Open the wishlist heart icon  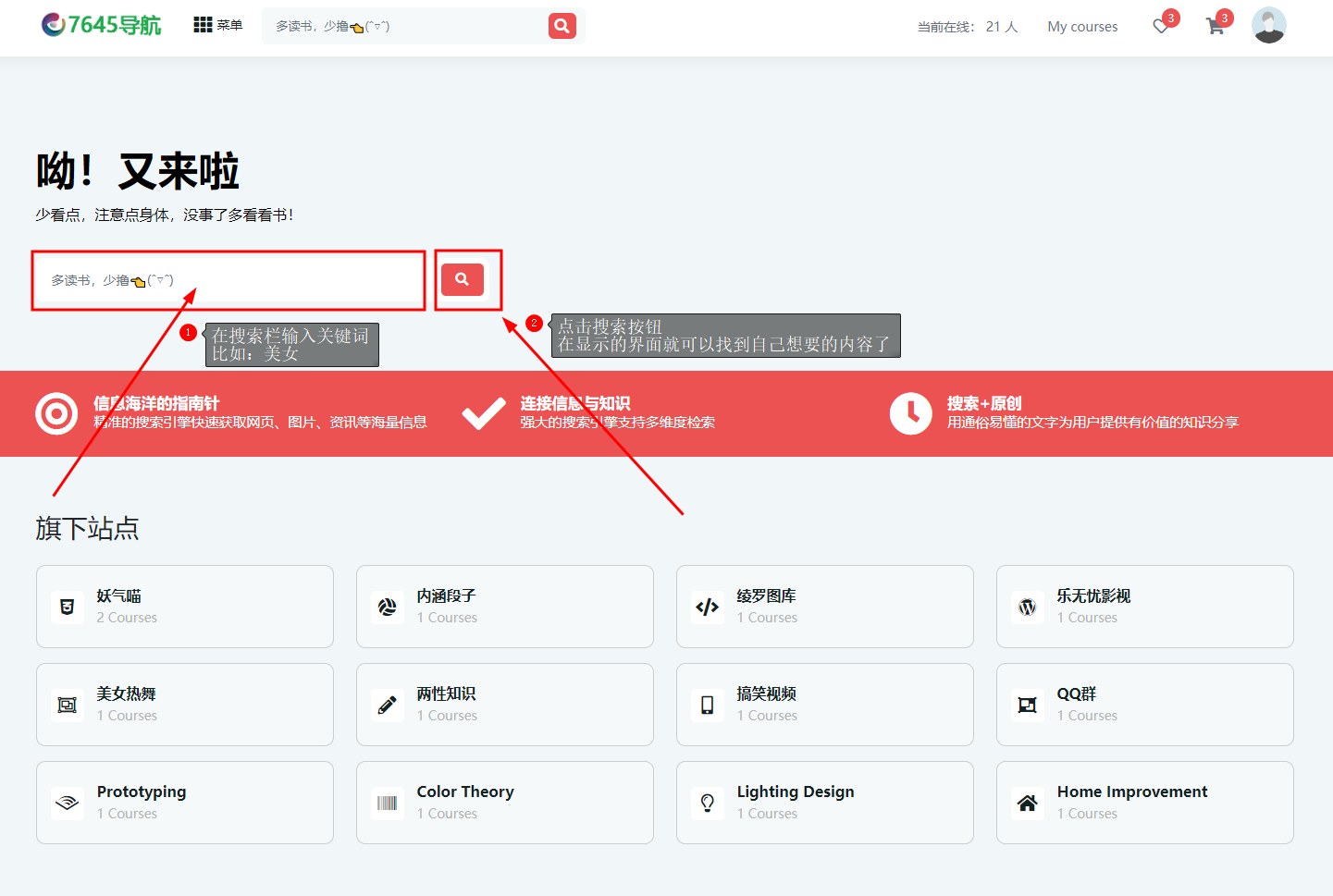(x=1161, y=26)
